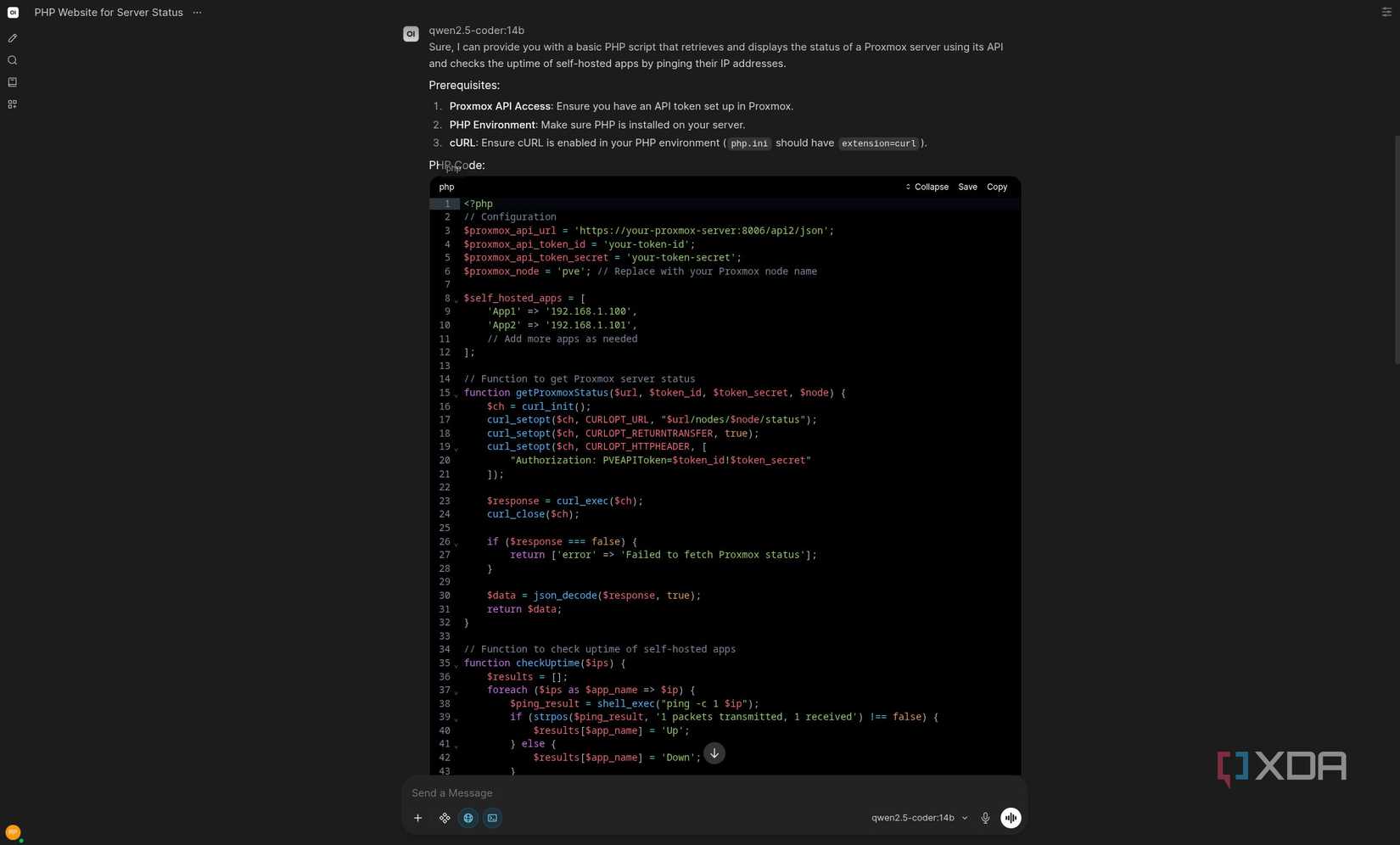Open the Workspace grid icon
This screenshot has height=845, width=1400.
click(x=12, y=104)
